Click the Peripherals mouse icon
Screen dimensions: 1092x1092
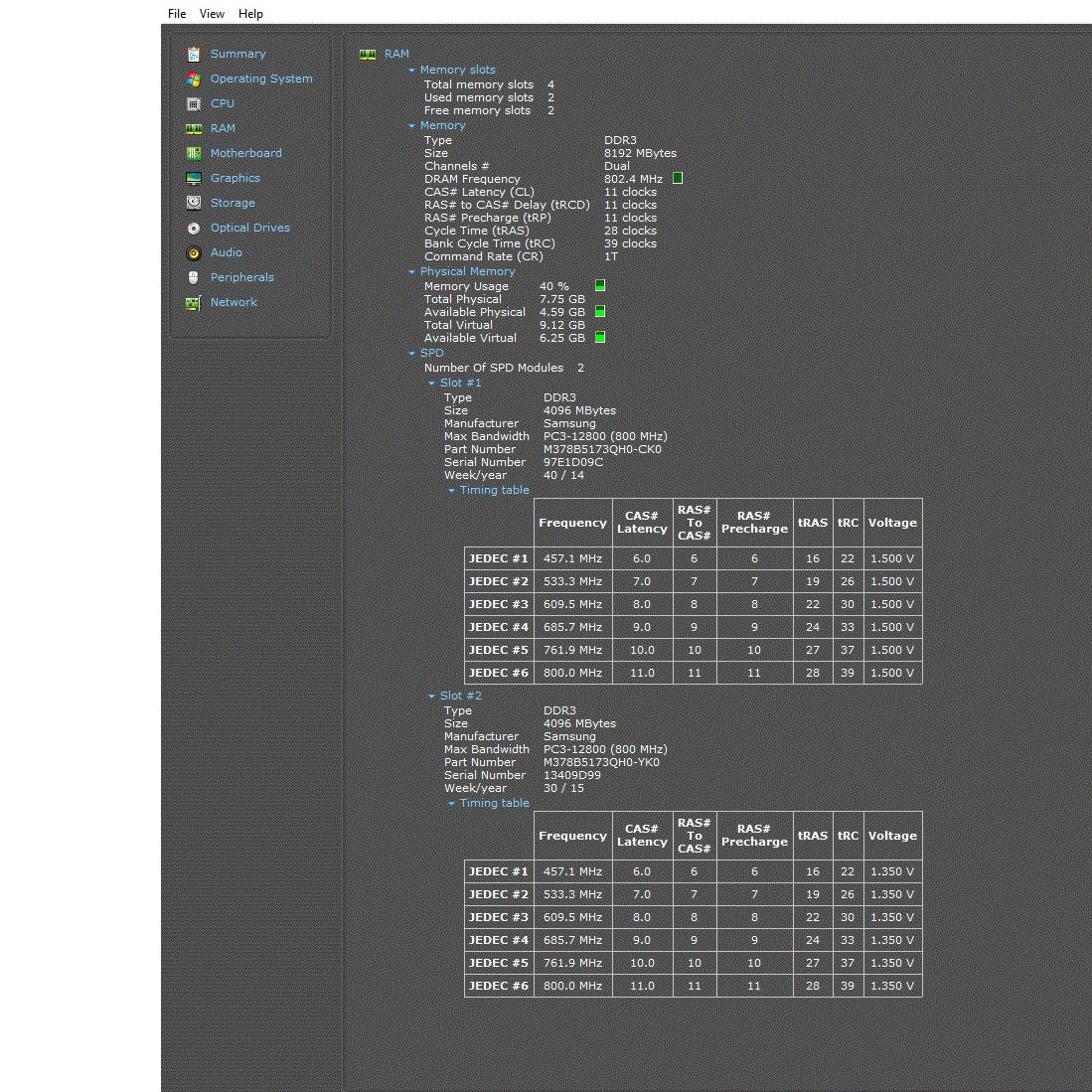tap(194, 277)
